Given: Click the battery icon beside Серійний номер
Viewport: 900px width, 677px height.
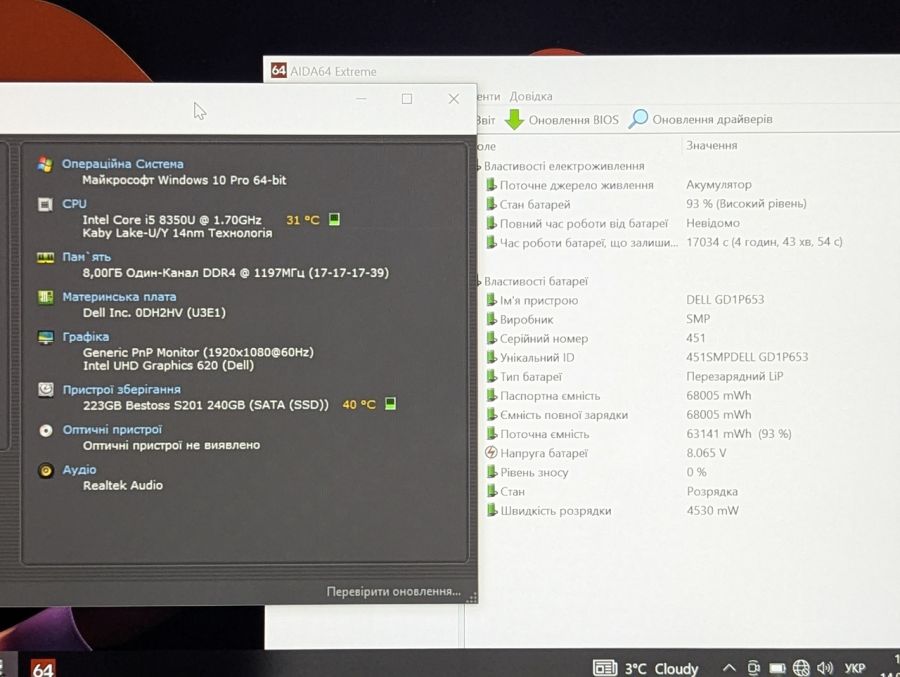Looking at the screenshot, I should click(x=491, y=338).
